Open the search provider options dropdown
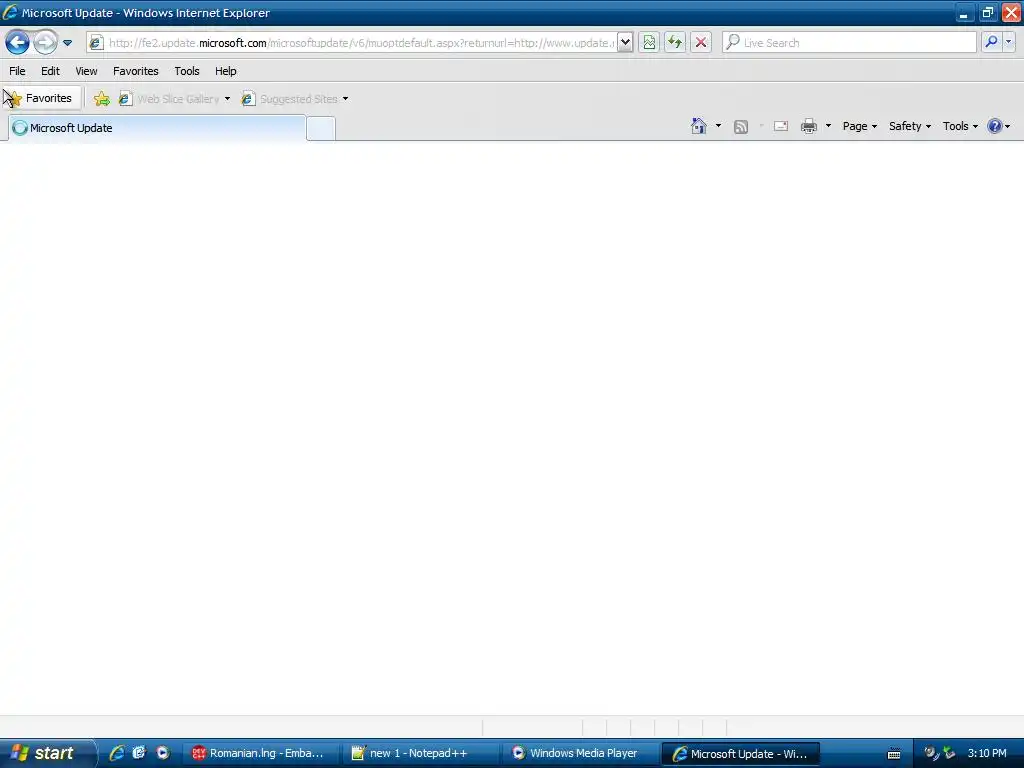 coord(1008,43)
